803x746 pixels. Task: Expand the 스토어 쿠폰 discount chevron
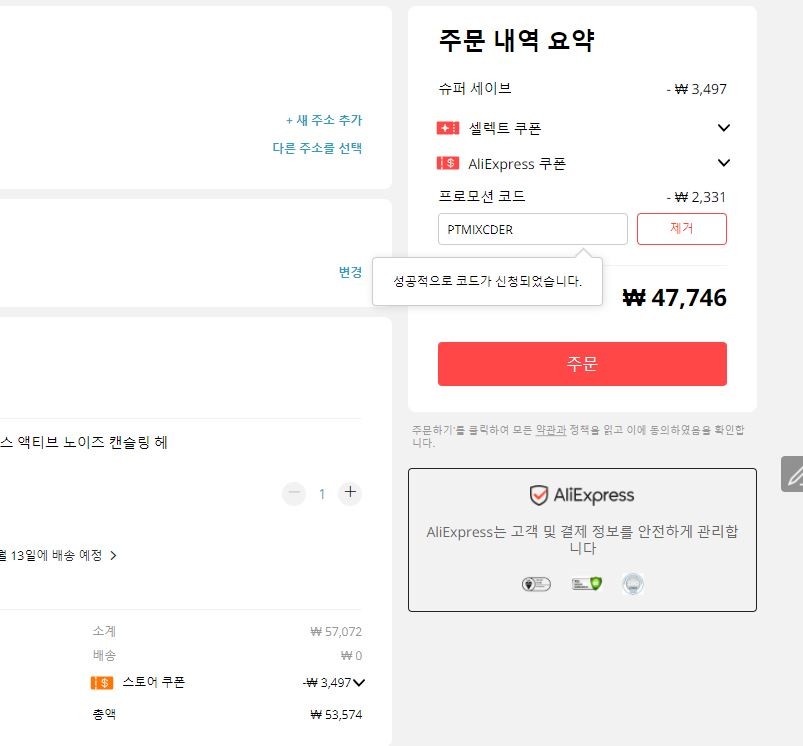359,683
